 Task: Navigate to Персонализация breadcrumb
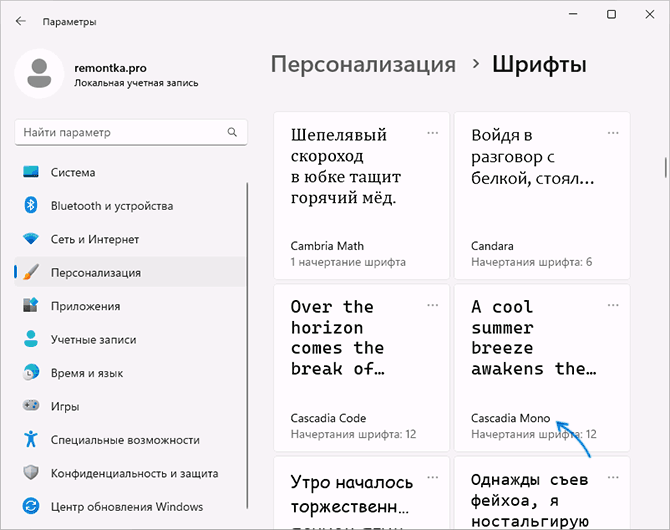tap(363, 65)
